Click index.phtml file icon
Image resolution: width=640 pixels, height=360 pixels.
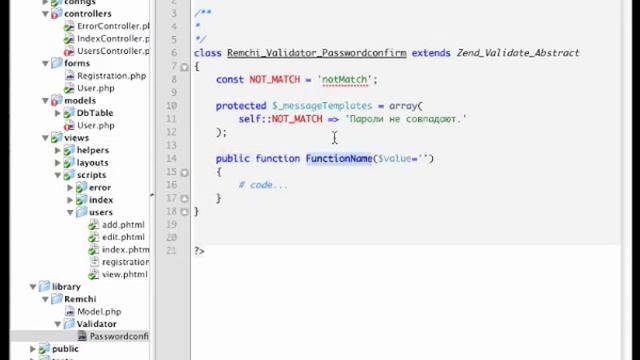pos(94,249)
